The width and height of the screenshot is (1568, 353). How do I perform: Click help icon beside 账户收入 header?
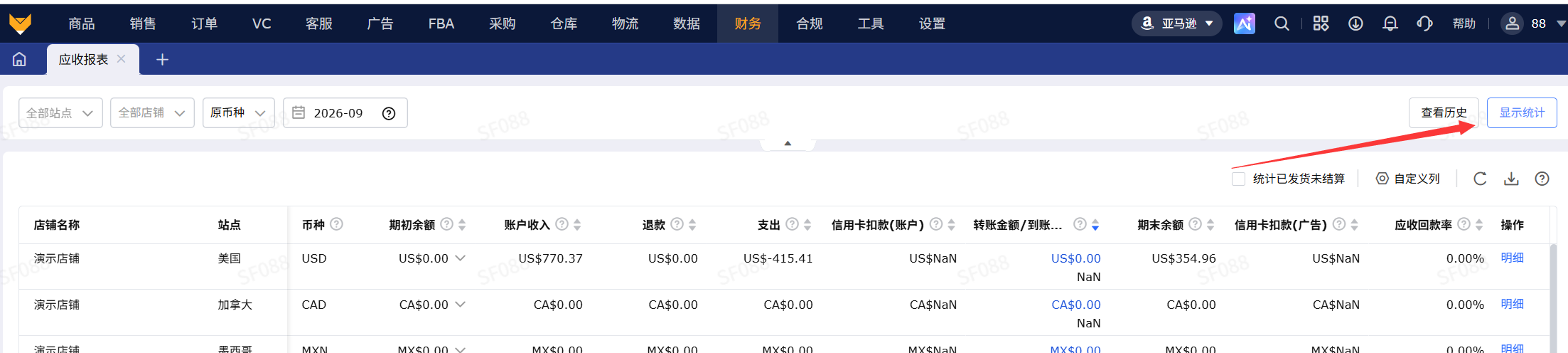[562, 224]
